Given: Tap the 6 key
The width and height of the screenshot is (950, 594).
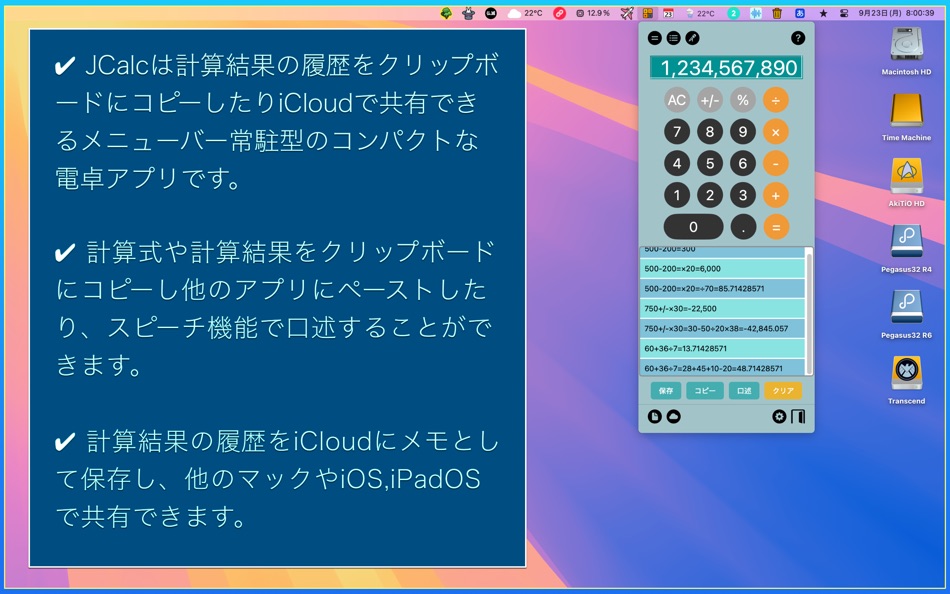Looking at the screenshot, I should coord(743,163).
